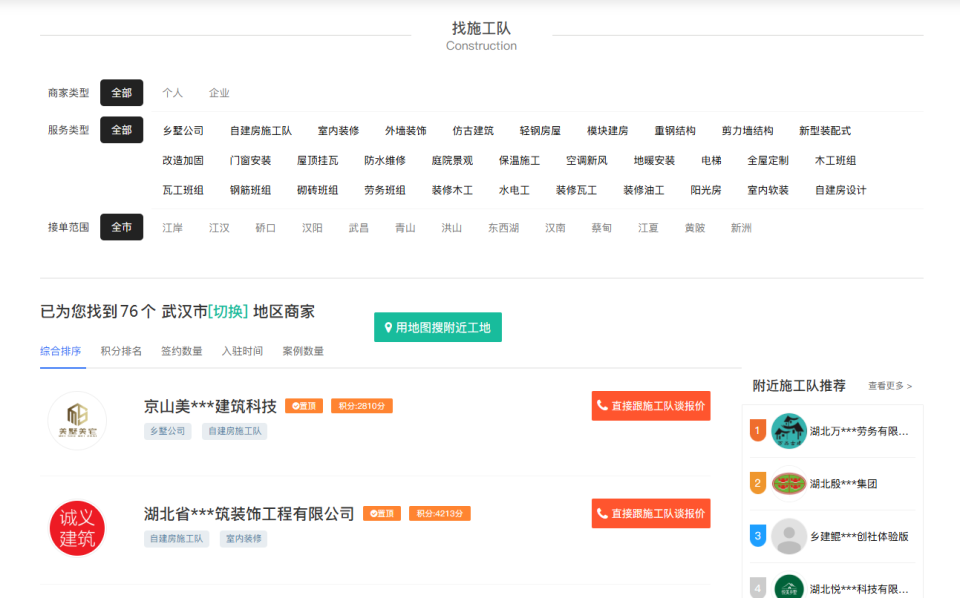
Task: Click the second-ranked 湖北殷 集团 avatar
Action: pyautogui.click(x=788, y=484)
